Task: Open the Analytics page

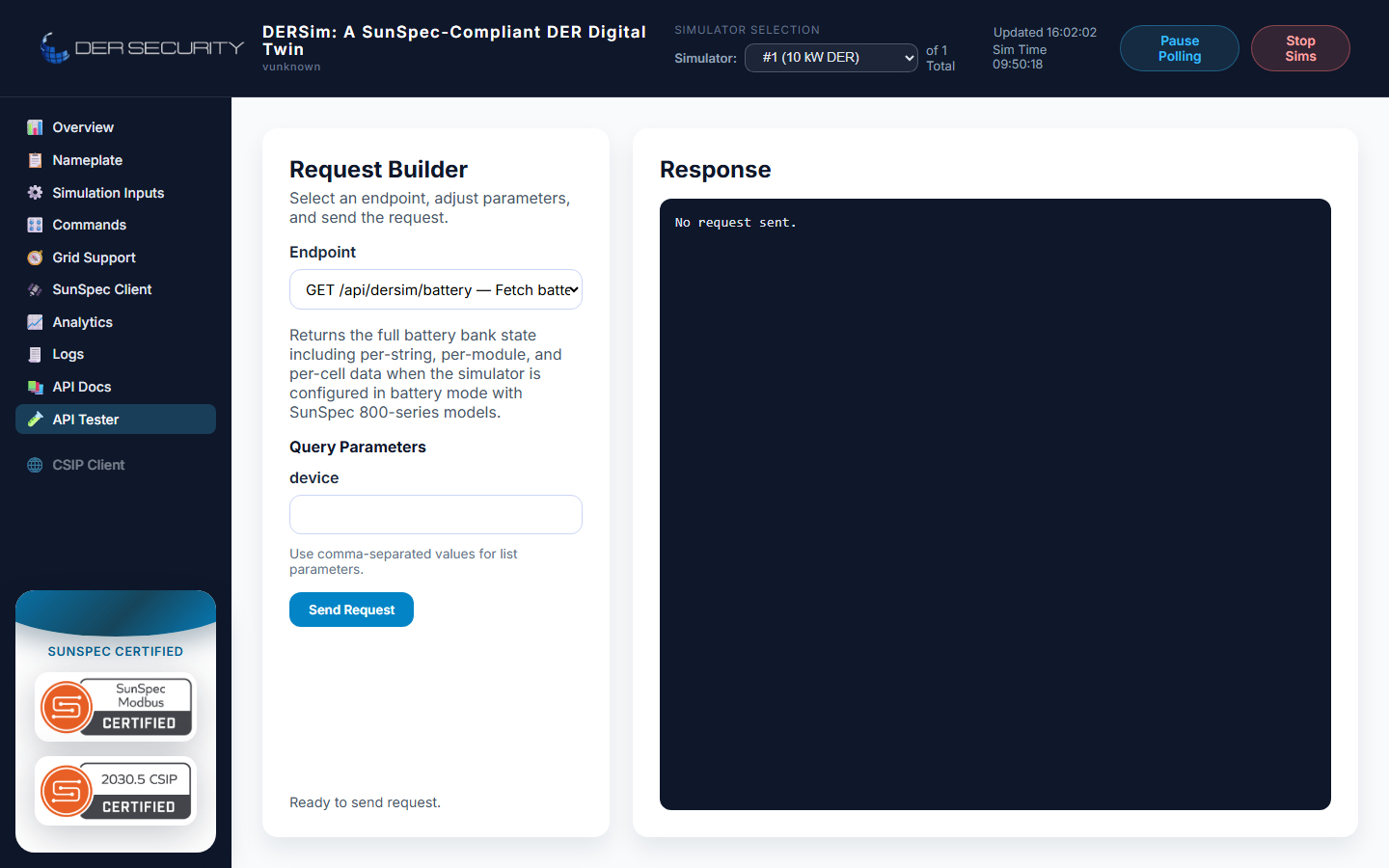Action: [x=116, y=322]
